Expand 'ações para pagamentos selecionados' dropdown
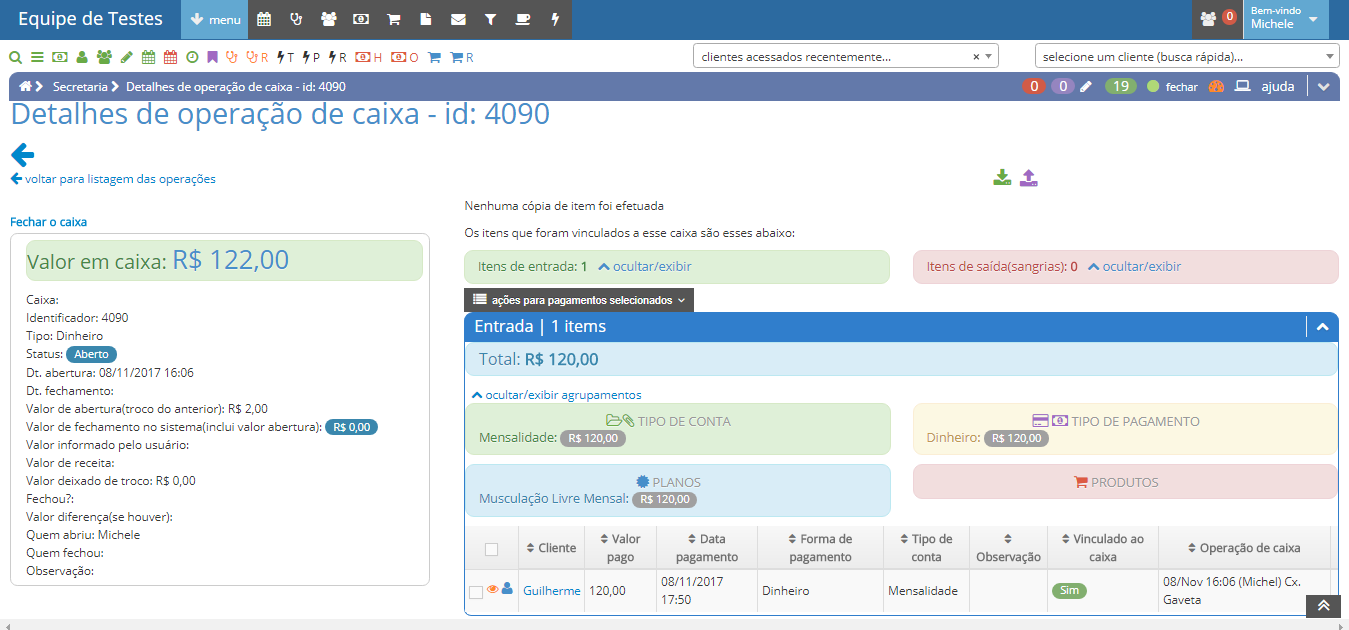This screenshot has height=630, width=1349. pos(578,300)
